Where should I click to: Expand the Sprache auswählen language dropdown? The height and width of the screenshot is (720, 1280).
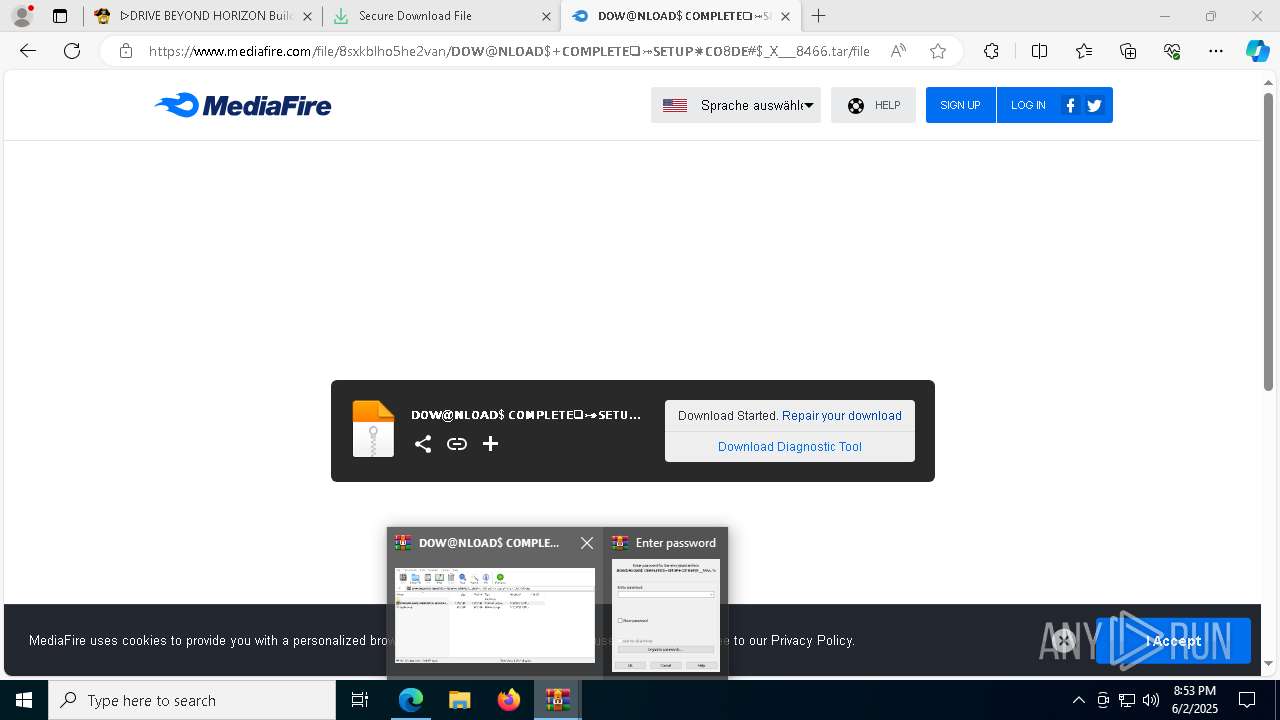(736, 105)
